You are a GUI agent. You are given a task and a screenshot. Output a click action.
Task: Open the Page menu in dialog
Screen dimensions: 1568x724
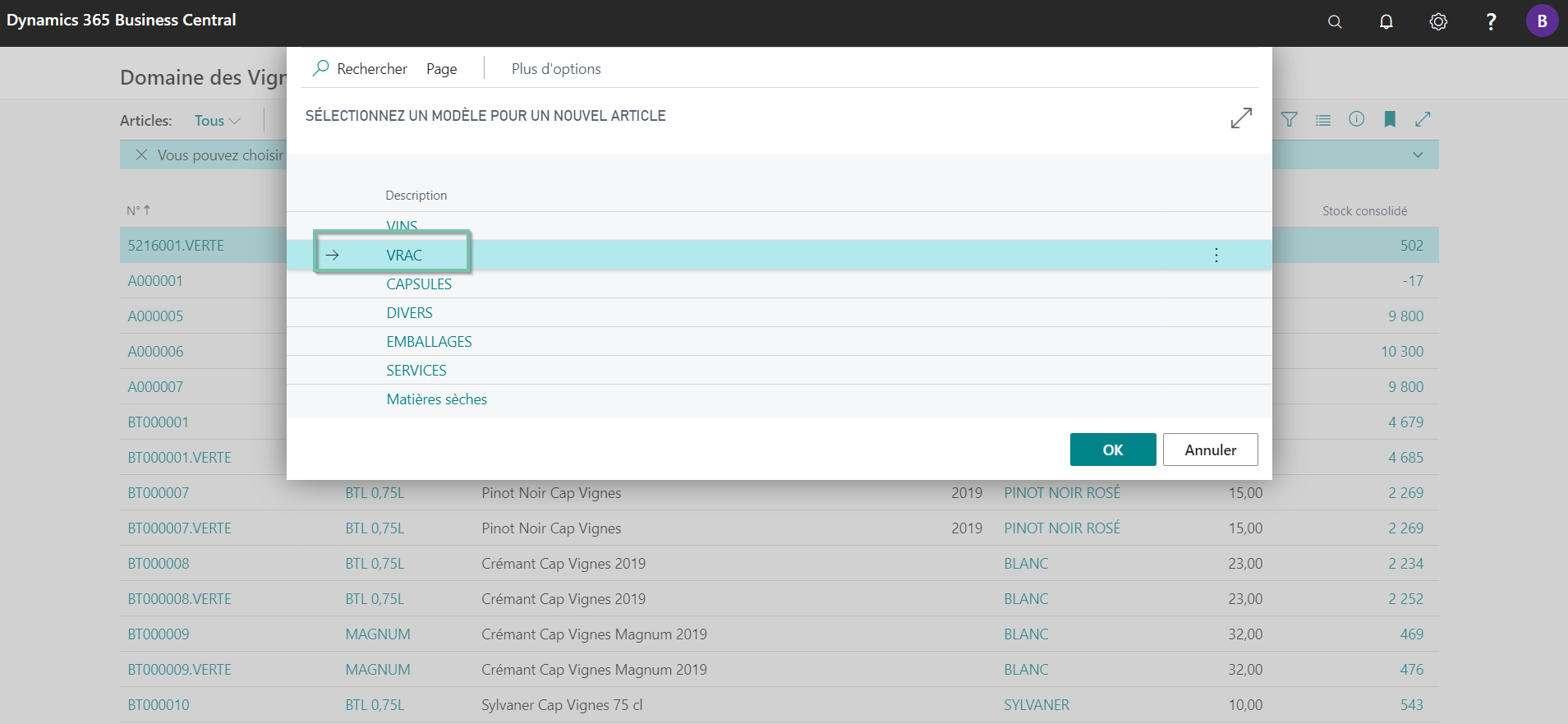click(x=442, y=69)
